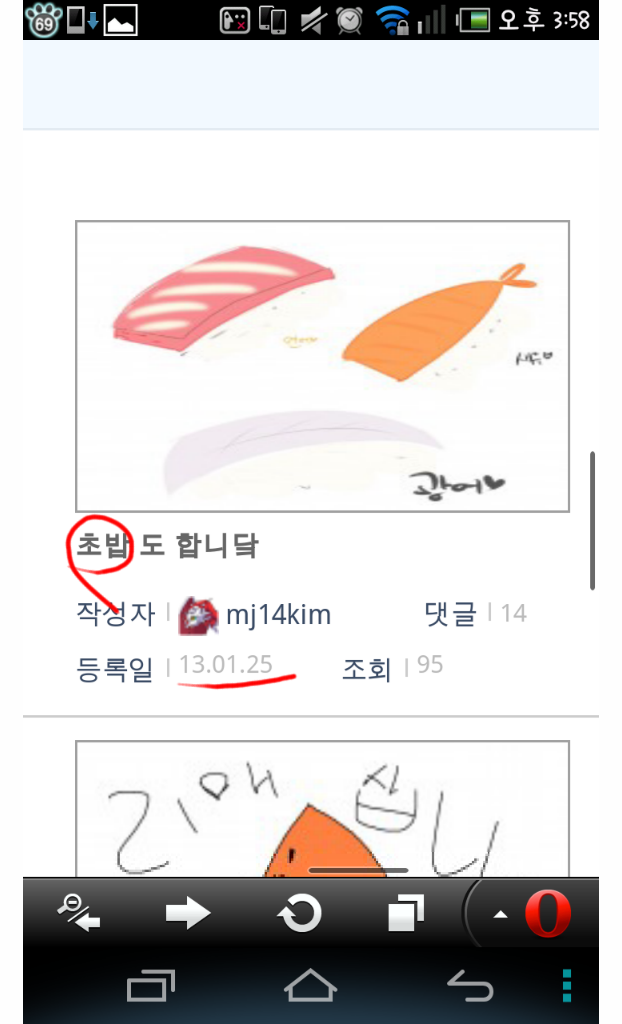Open the sushi drawing thumbnail

point(322,366)
